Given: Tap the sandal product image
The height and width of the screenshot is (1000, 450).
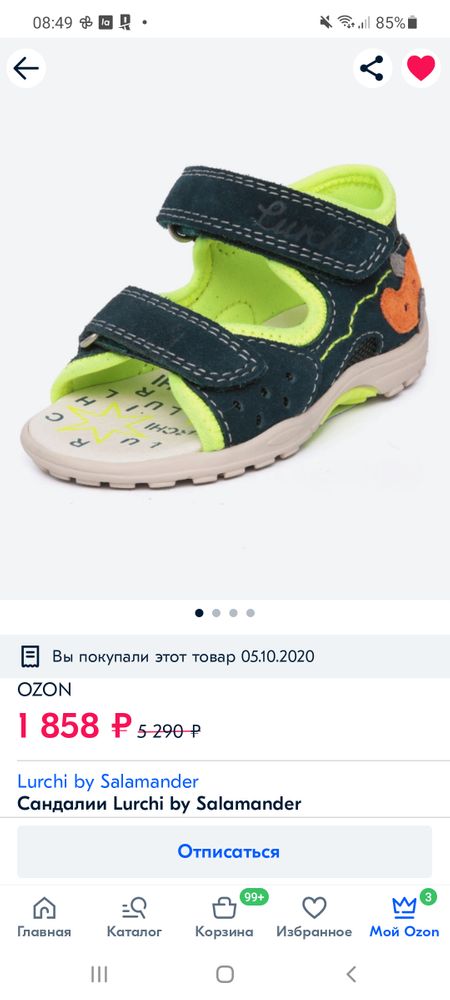Looking at the screenshot, I should pos(224,325).
